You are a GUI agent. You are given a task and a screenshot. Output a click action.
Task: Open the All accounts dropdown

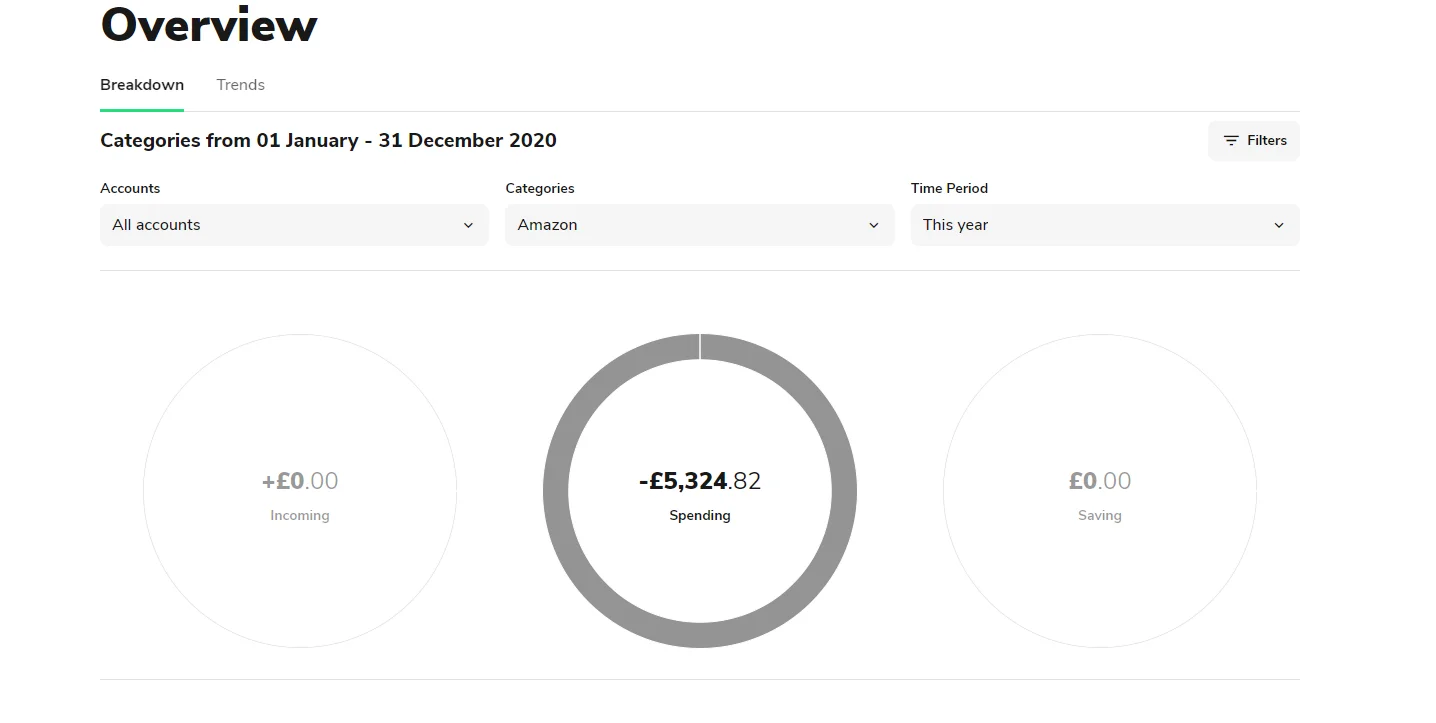(294, 225)
